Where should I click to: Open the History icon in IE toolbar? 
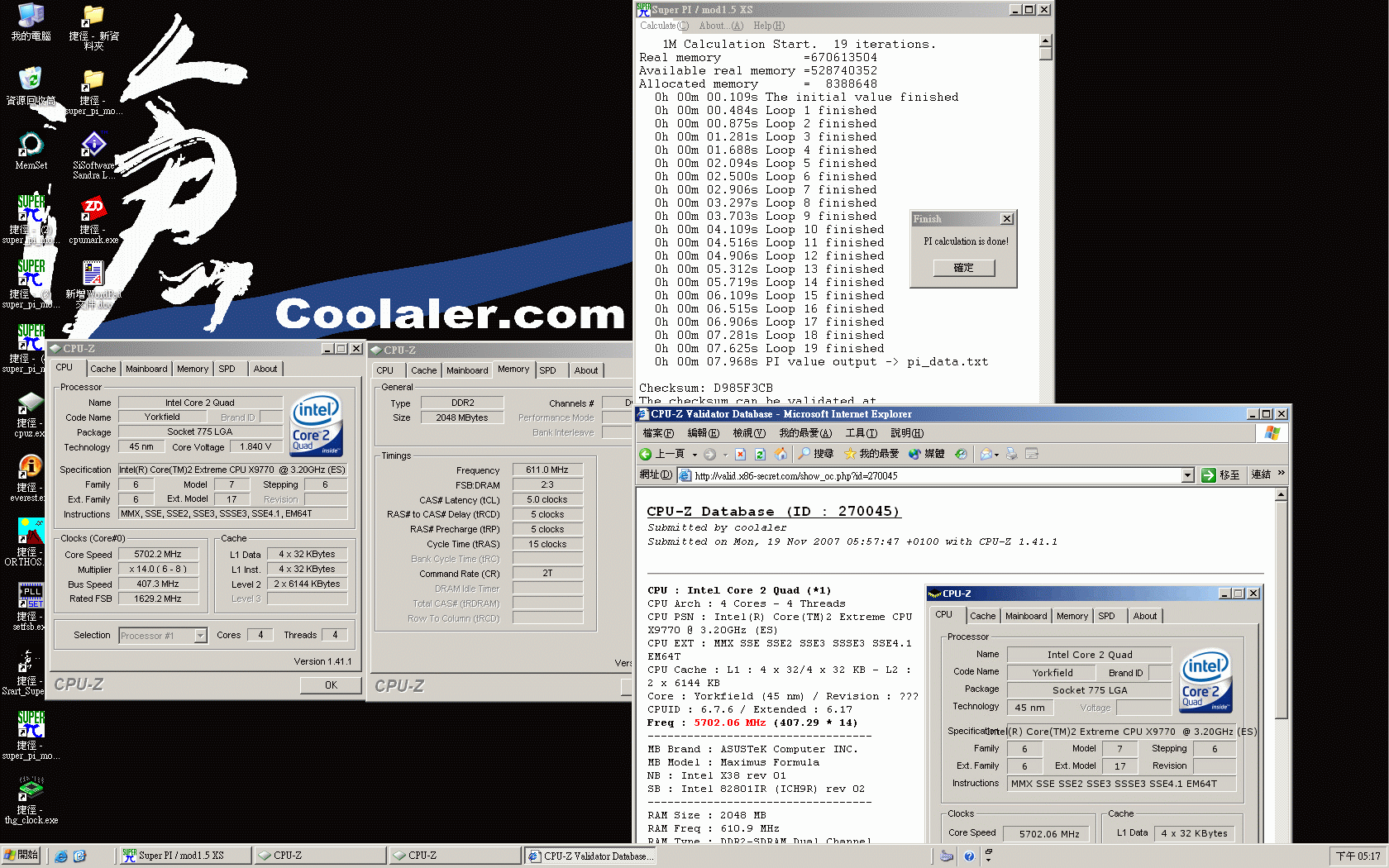[x=961, y=454]
